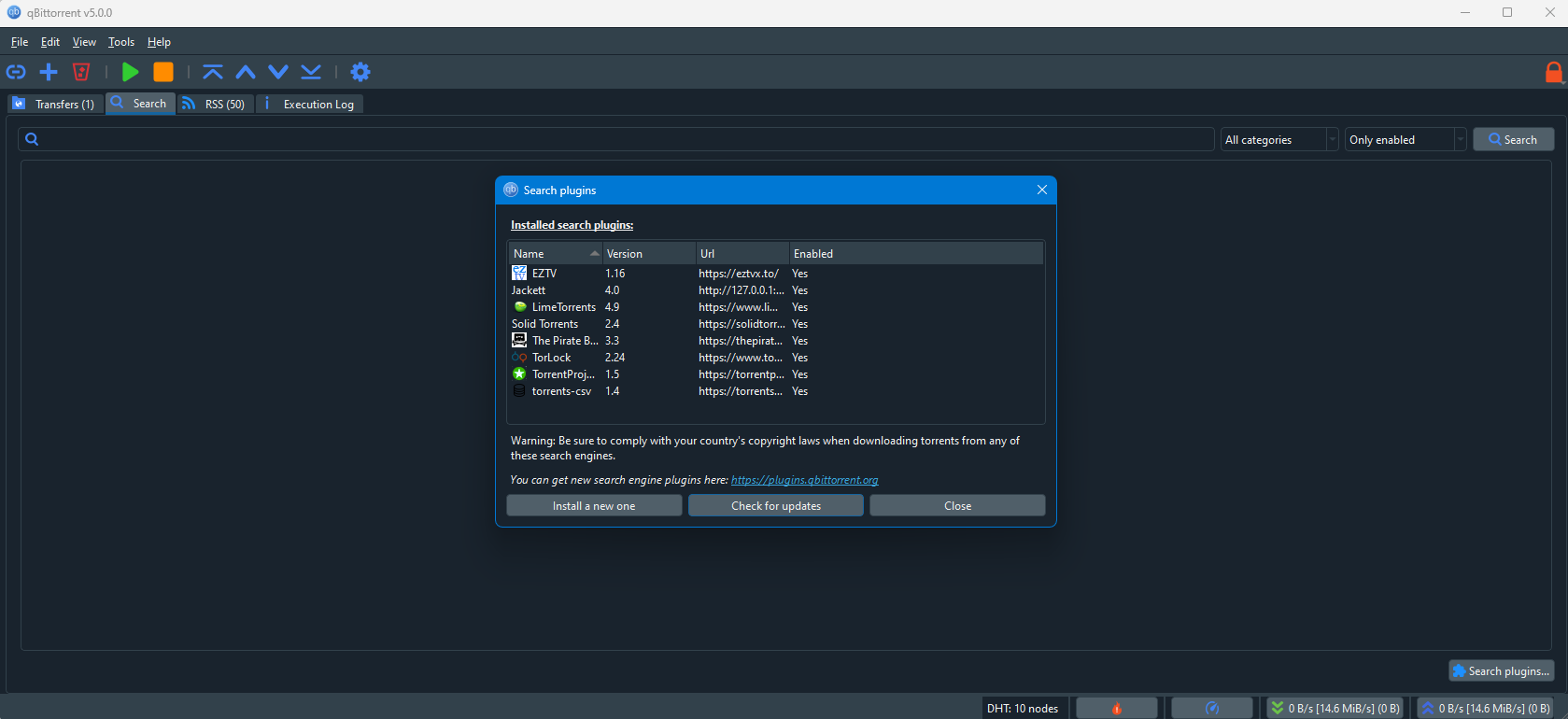Click the https://eztvx.to/ URL cell

tap(739, 273)
